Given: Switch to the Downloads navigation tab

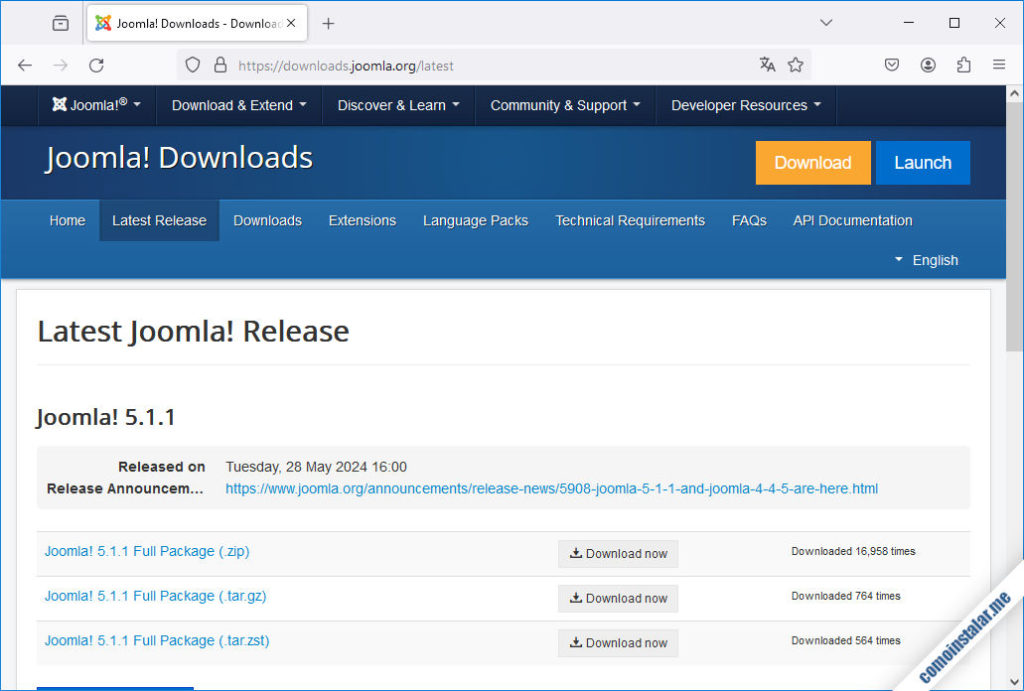Looking at the screenshot, I should pos(267,220).
